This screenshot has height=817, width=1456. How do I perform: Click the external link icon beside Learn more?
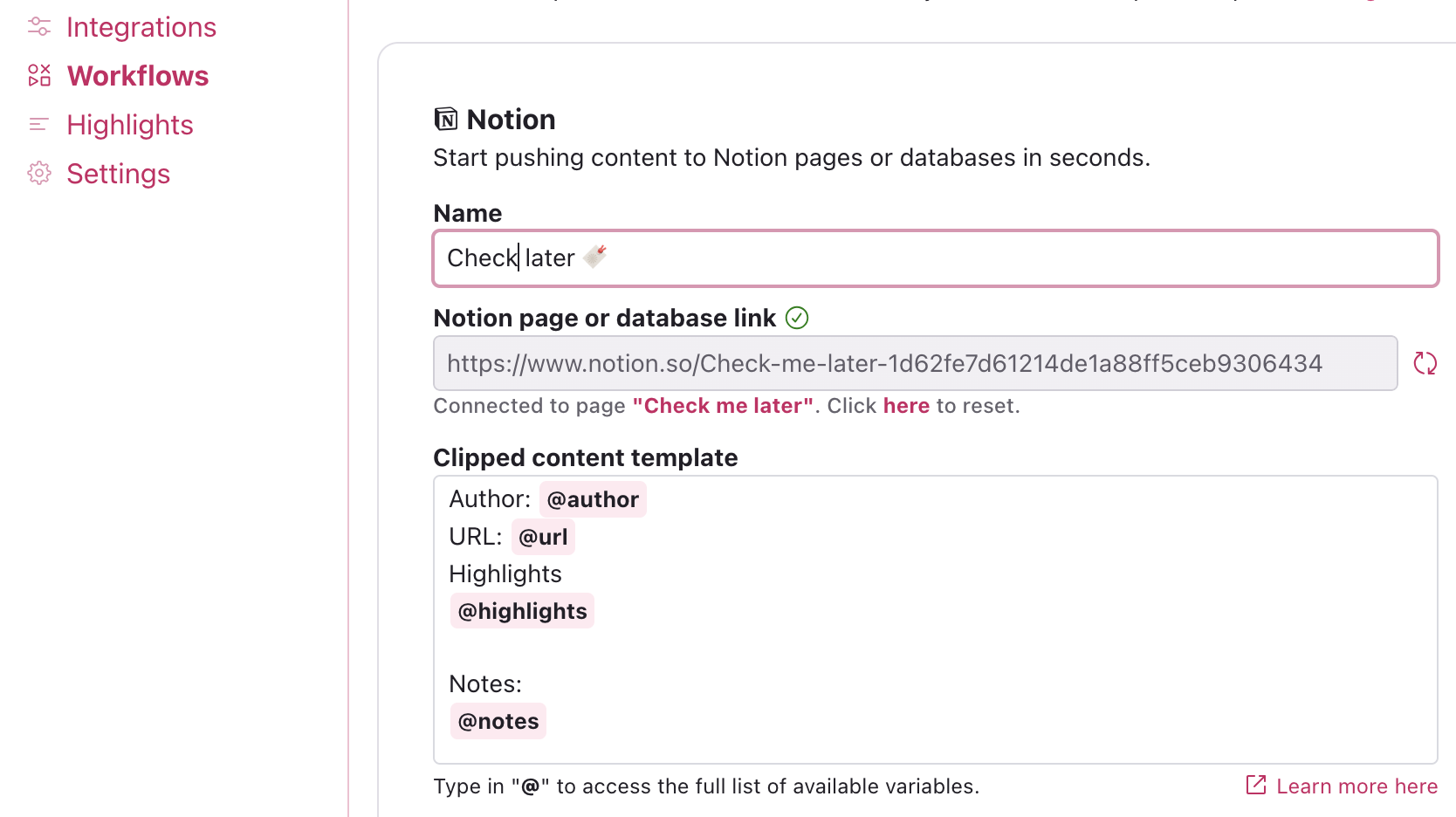pos(1256,785)
